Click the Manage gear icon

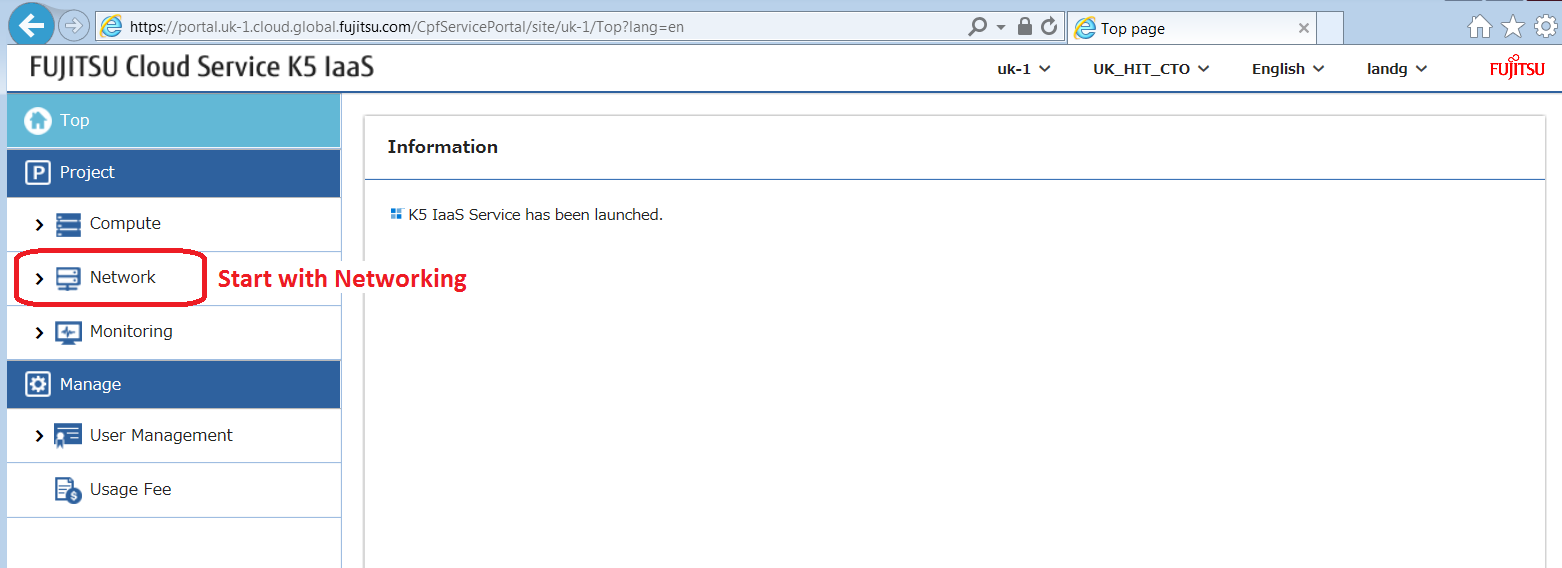(38, 385)
